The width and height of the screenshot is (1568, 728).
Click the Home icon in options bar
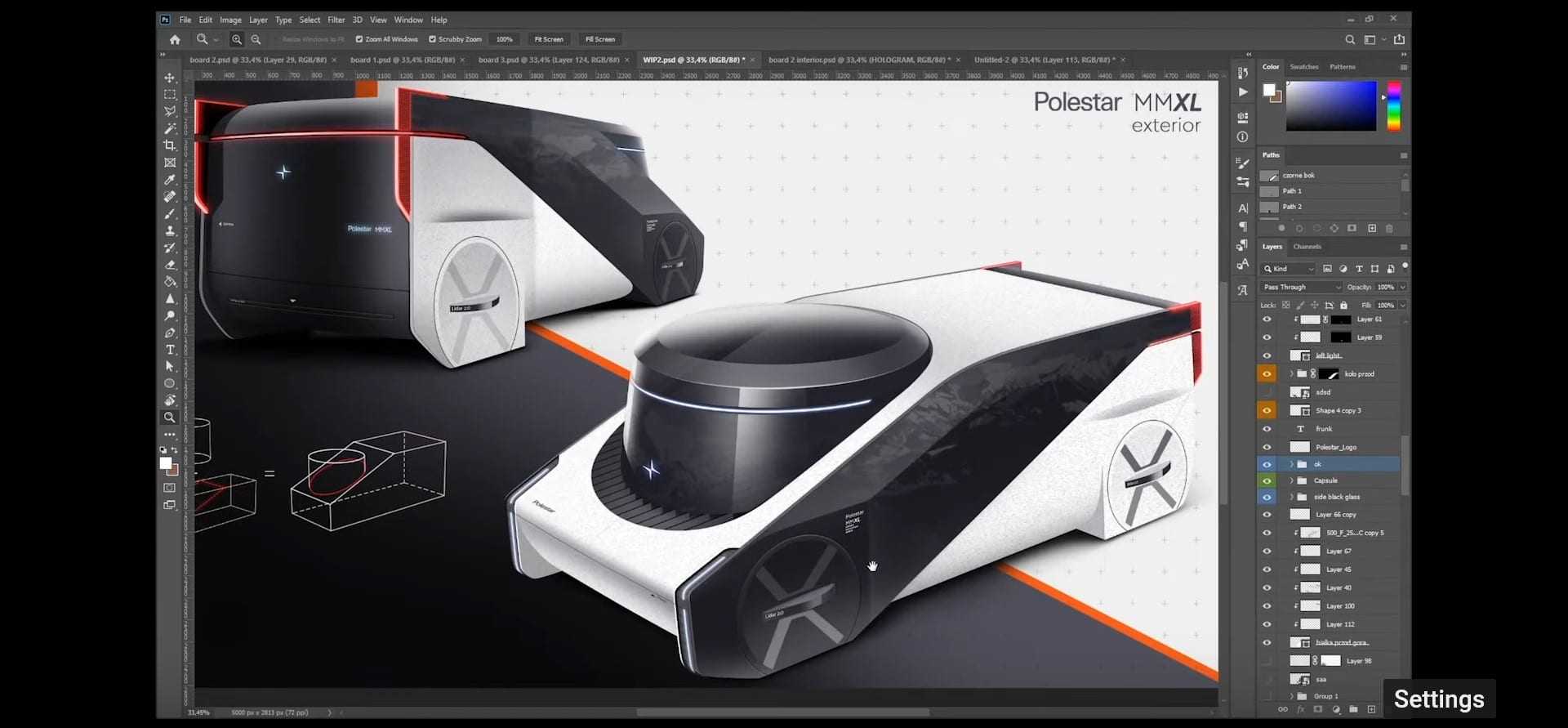point(175,39)
